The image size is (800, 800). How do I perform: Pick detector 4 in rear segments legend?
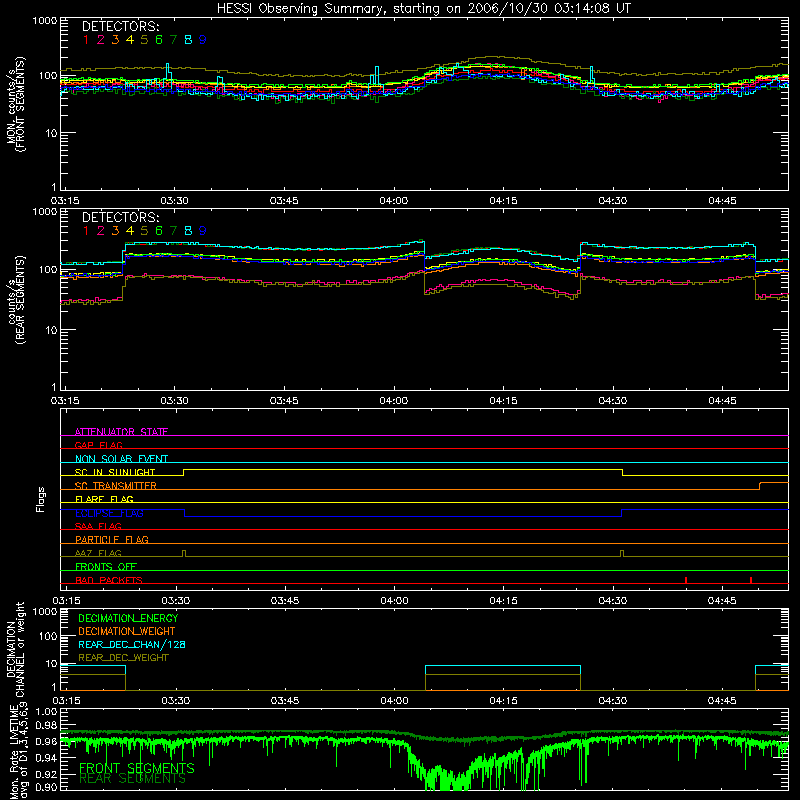pyautogui.click(x=130, y=231)
